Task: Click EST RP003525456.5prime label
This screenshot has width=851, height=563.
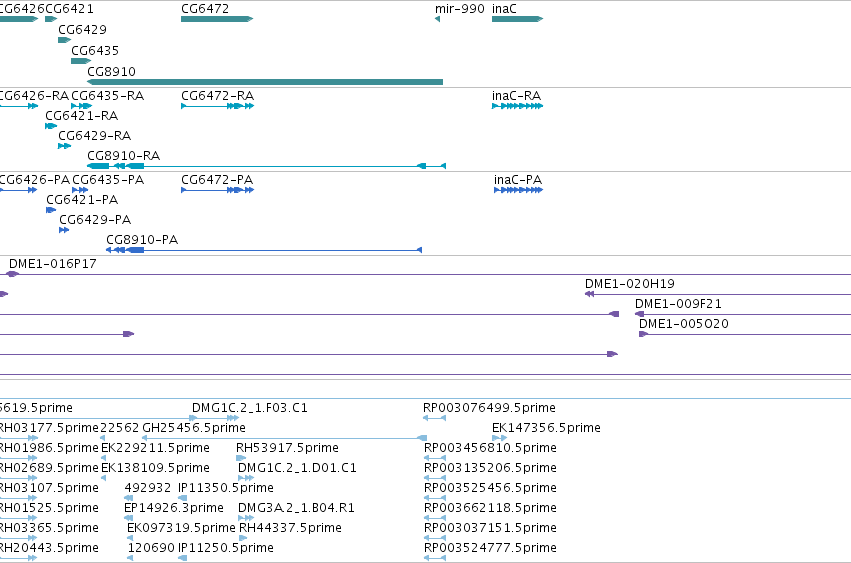Action: pyautogui.click(x=490, y=488)
